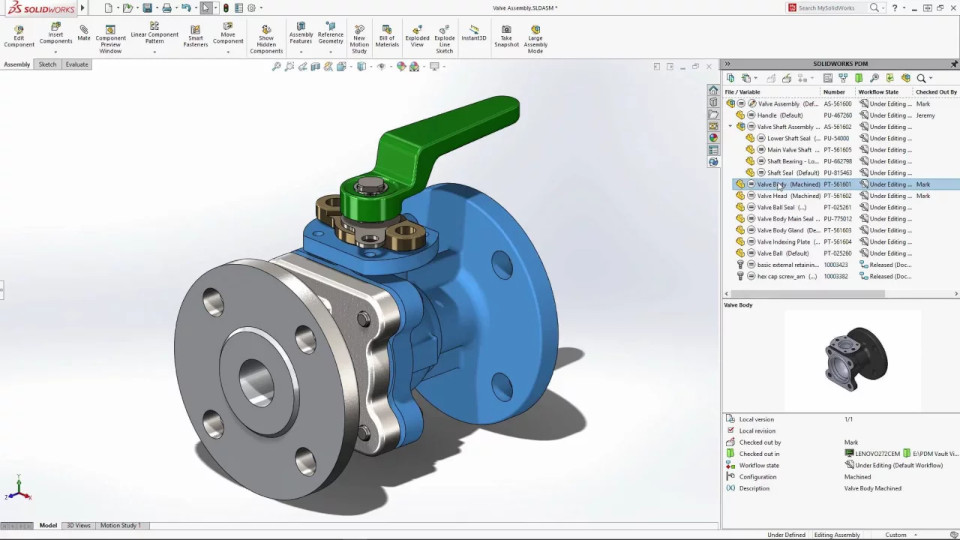The width and height of the screenshot is (960, 540).
Task: Click the Search MySolidWorks input field
Action: [830, 8]
